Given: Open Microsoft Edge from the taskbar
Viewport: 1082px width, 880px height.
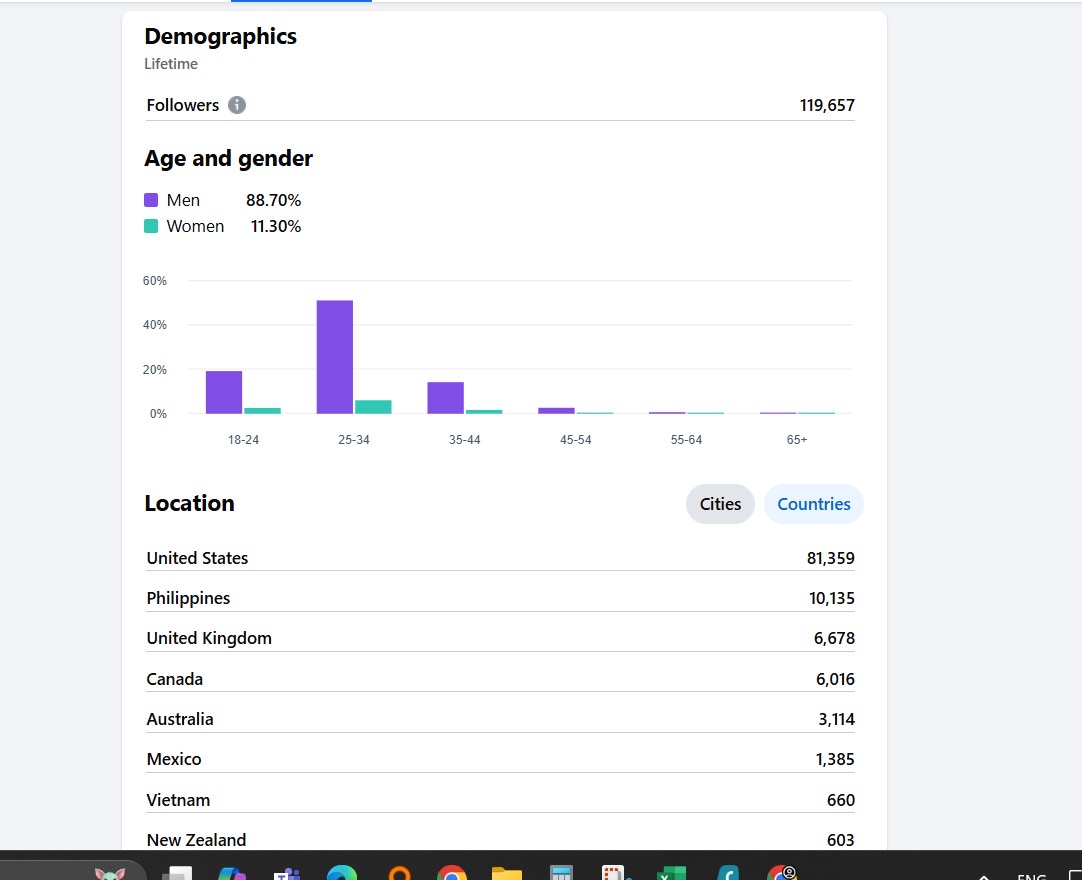Looking at the screenshot, I should 342,872.
